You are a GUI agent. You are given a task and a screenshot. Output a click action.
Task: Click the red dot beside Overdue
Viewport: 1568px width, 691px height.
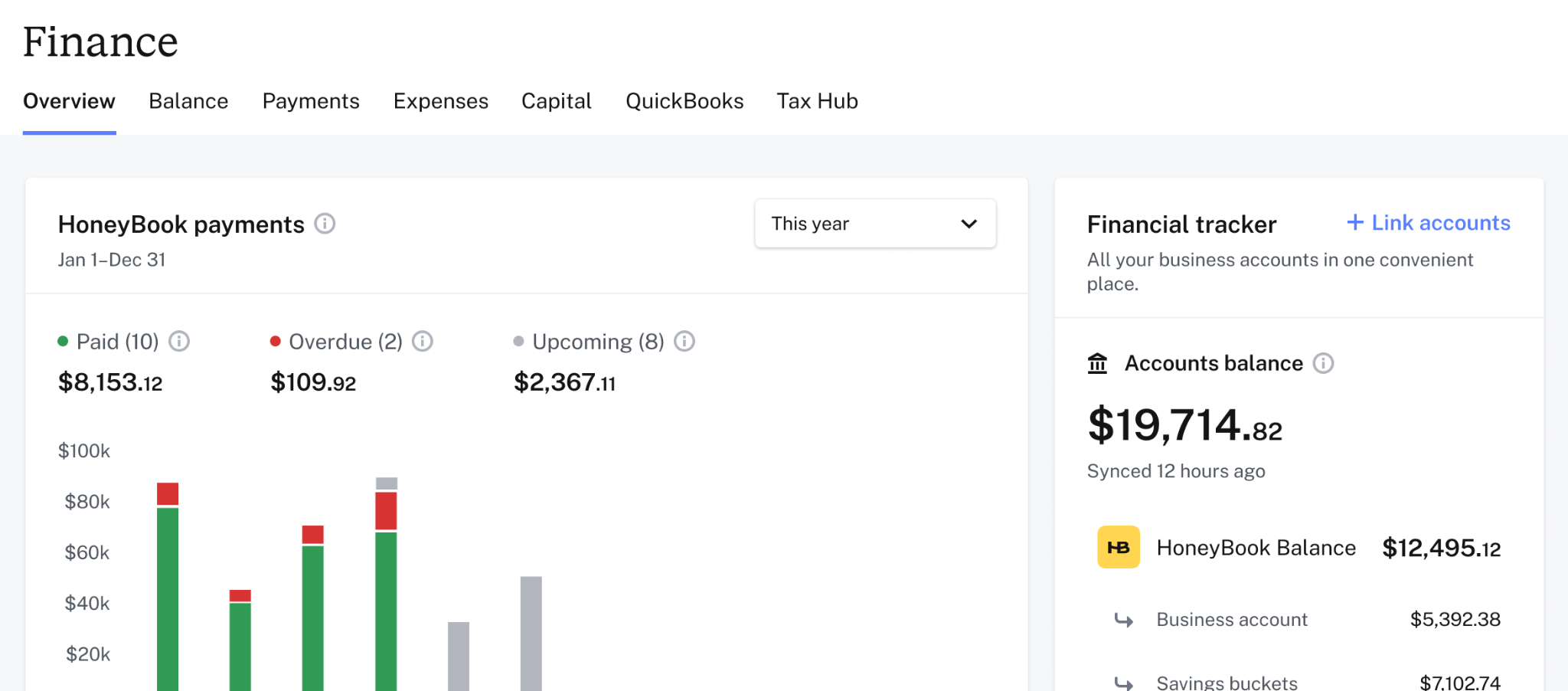[x=276, y=341]
